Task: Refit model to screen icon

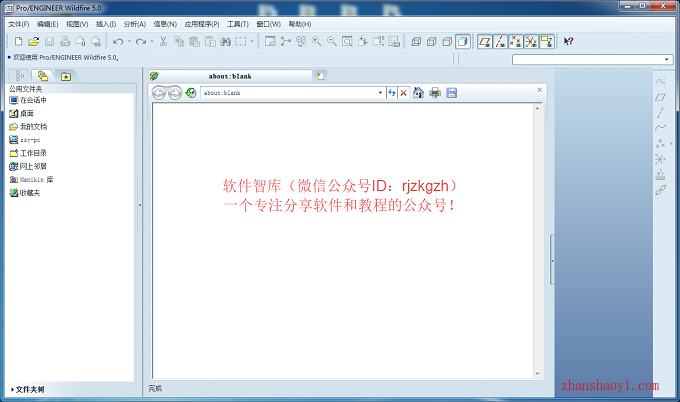Action: 347,41
